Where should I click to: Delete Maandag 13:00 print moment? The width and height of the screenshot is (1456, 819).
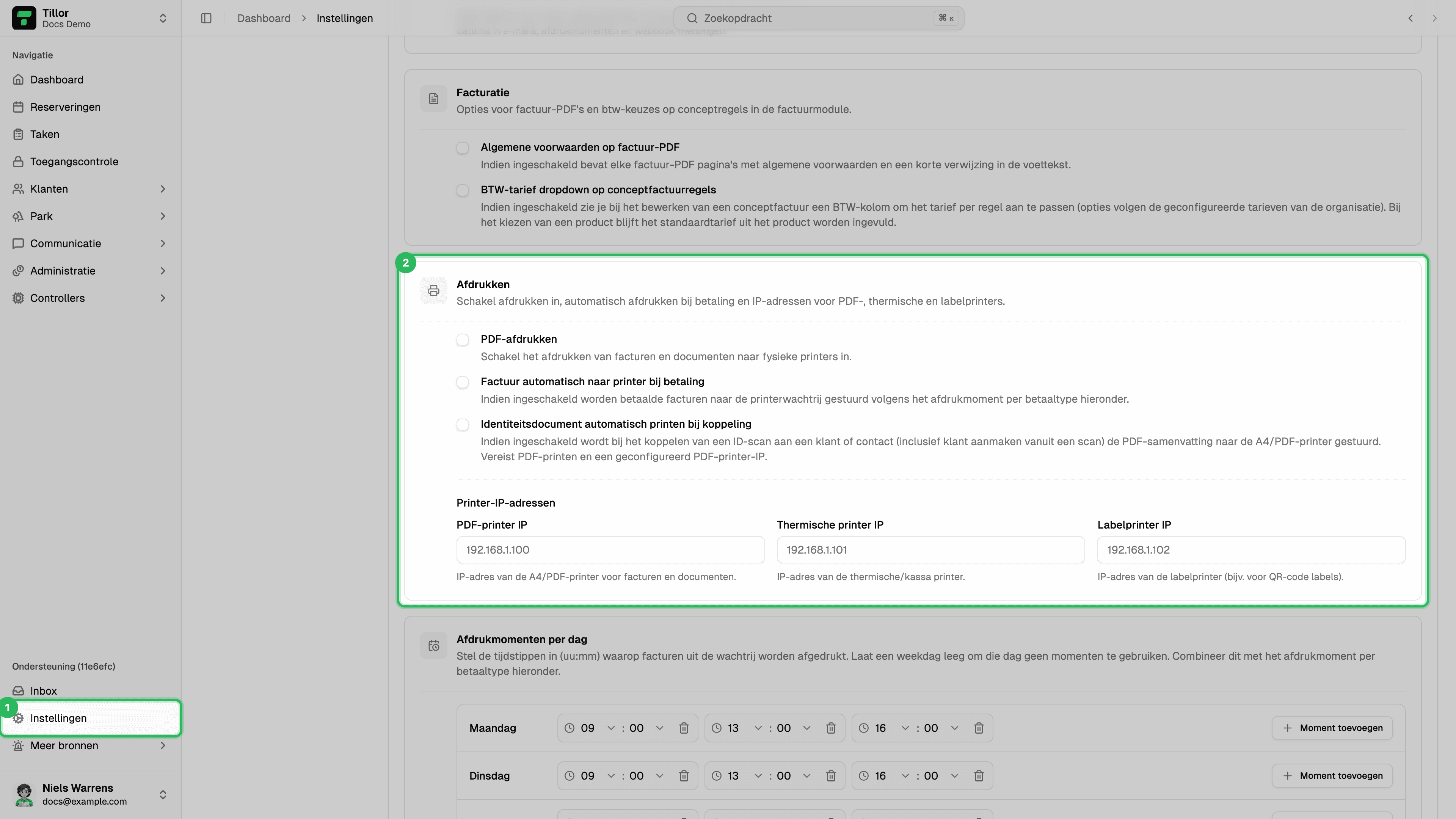pos(831,728)
